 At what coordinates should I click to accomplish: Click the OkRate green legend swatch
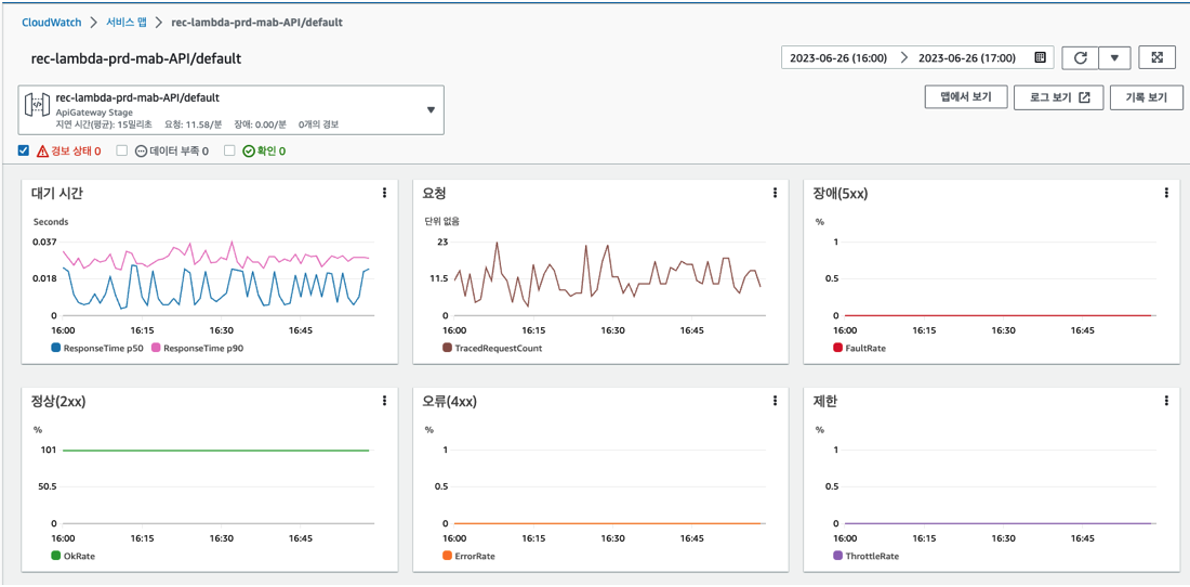(55, 556)
